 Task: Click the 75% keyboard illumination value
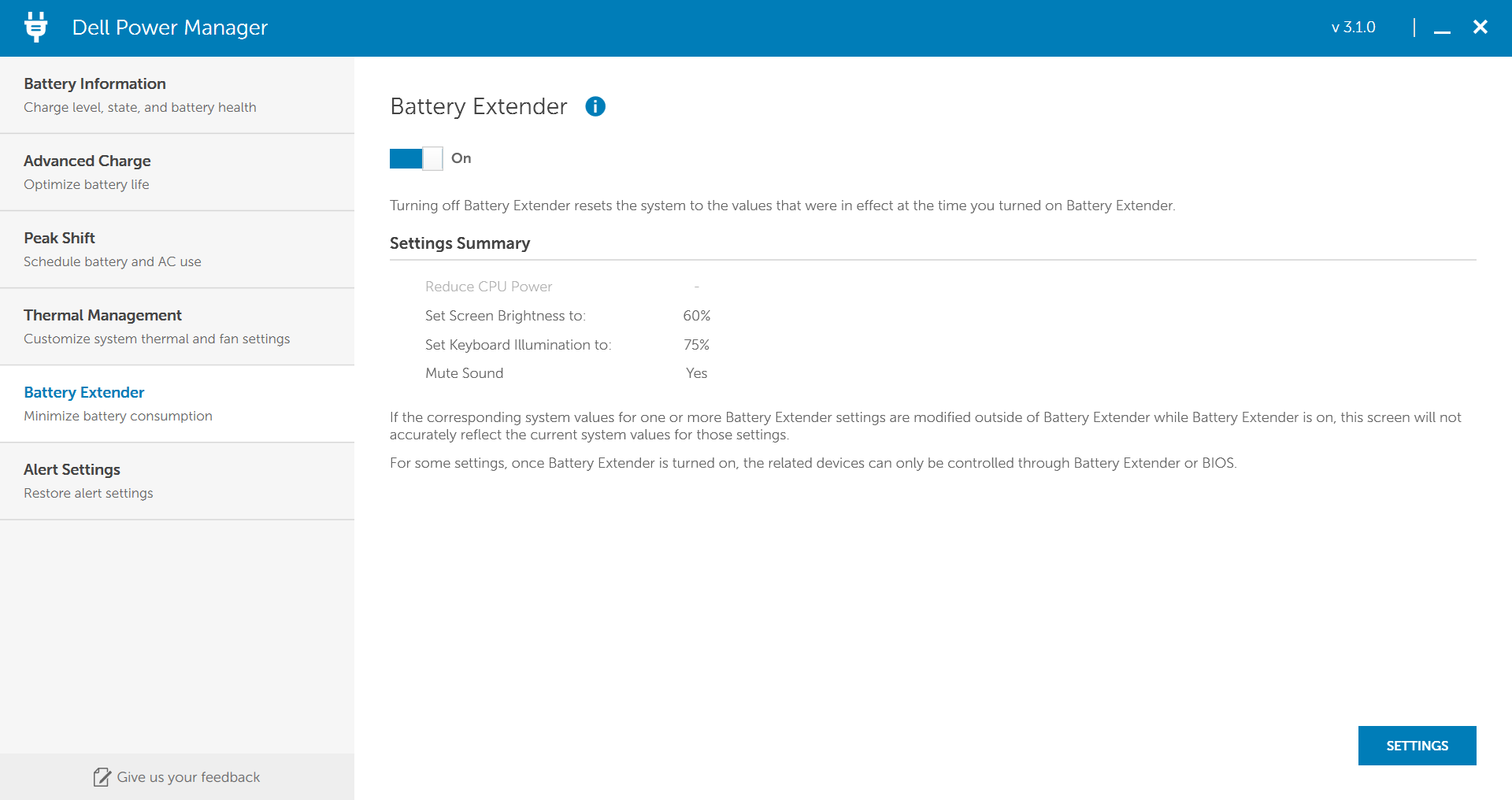697,345
